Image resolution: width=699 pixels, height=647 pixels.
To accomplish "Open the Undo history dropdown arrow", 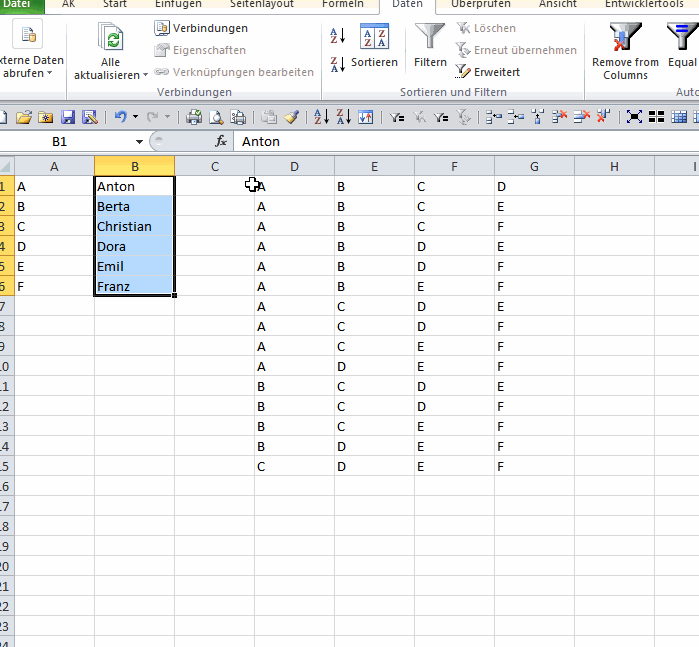I will pos(135,117).
